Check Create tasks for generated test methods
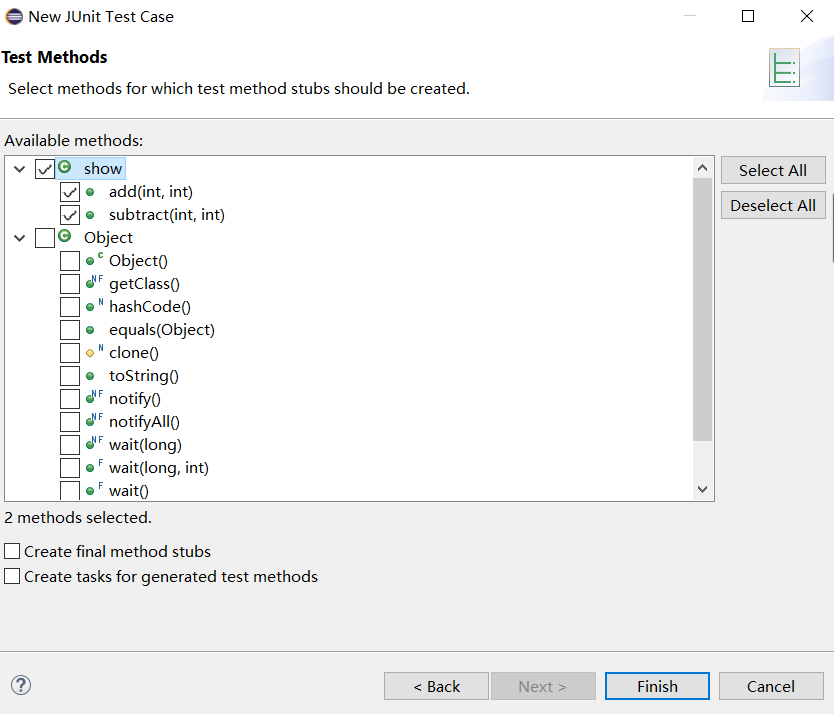Viewport: 834px width, 714px height. click(x=12, y=576)
